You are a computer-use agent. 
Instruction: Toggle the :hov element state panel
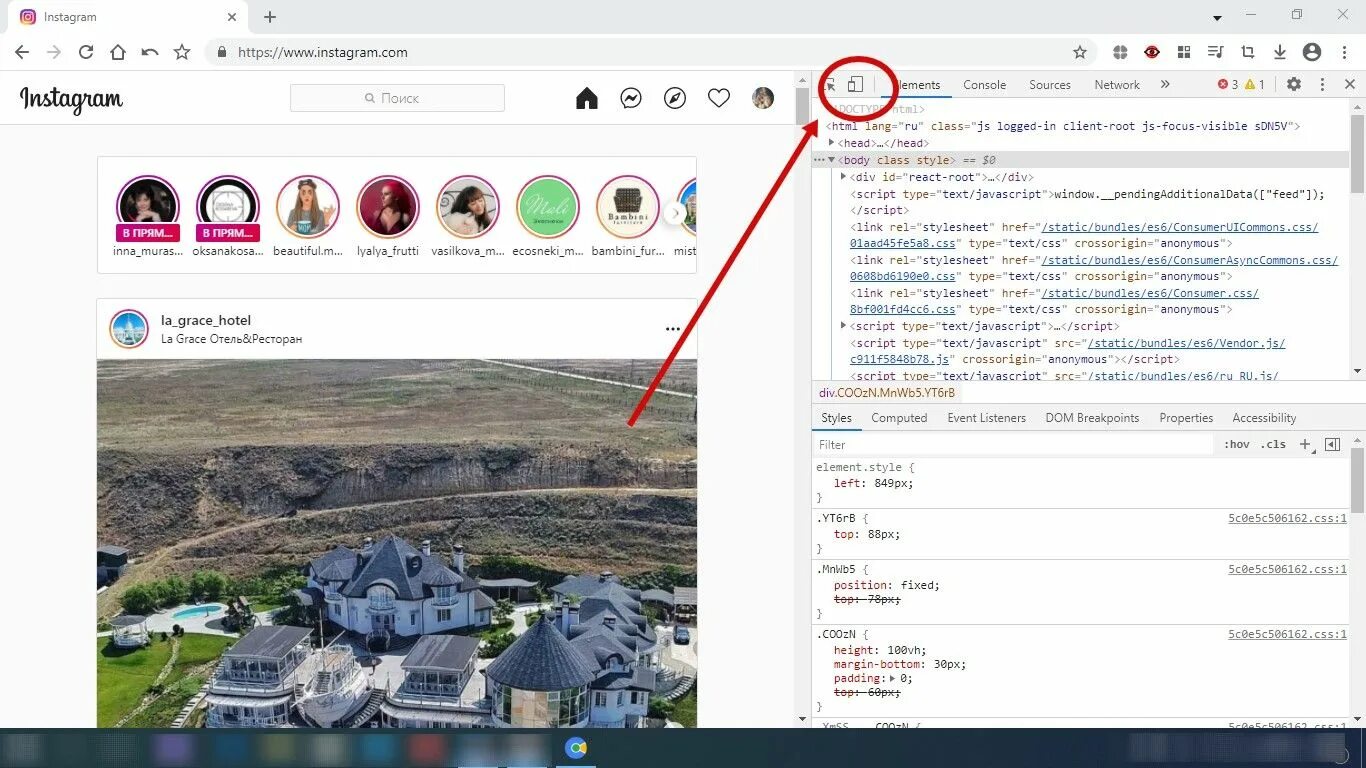pos(1237,445)
